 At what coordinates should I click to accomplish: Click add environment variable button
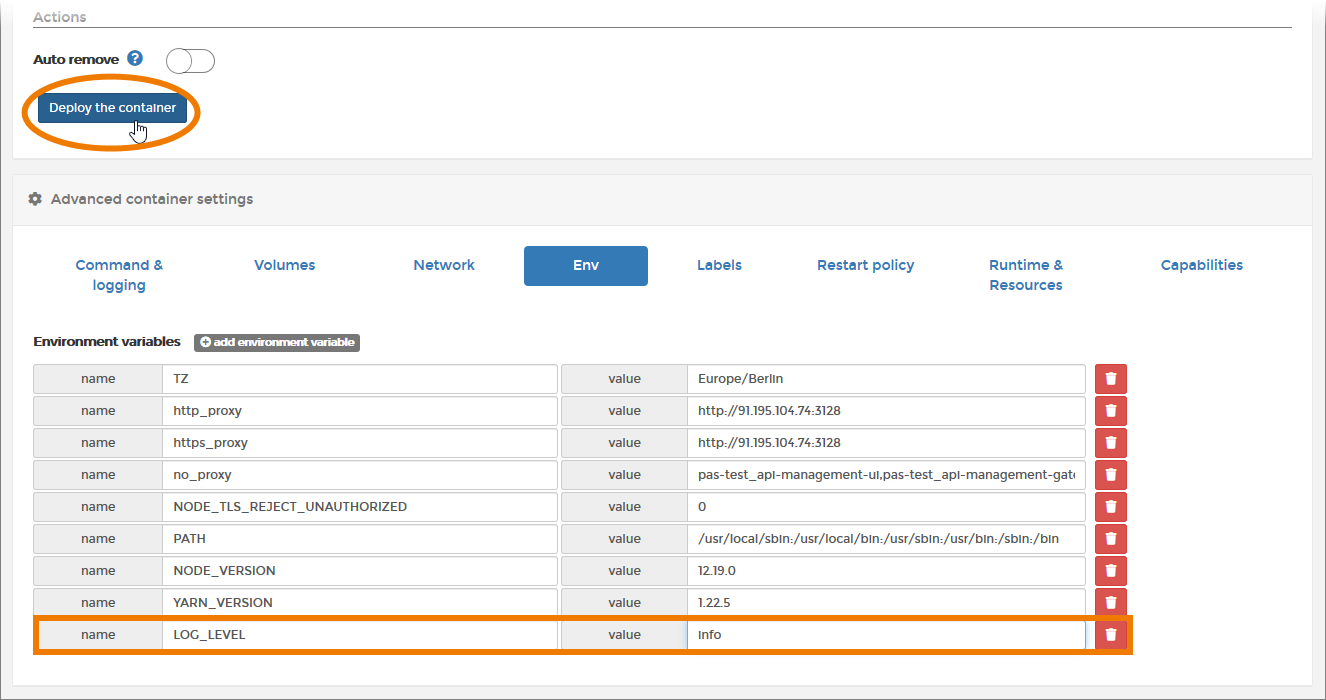(276, 342)
